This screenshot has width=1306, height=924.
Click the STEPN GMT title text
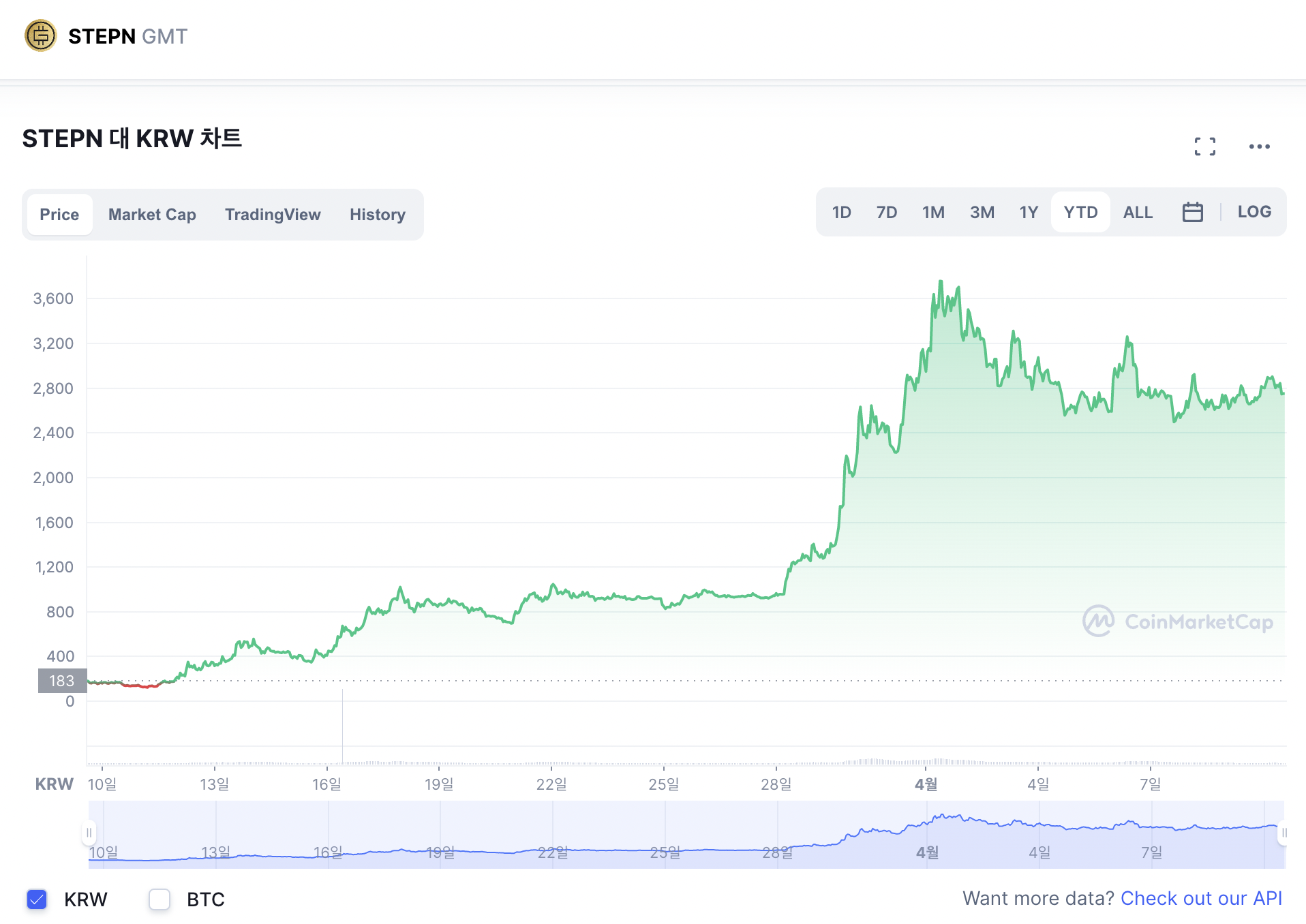coord(127,36)
